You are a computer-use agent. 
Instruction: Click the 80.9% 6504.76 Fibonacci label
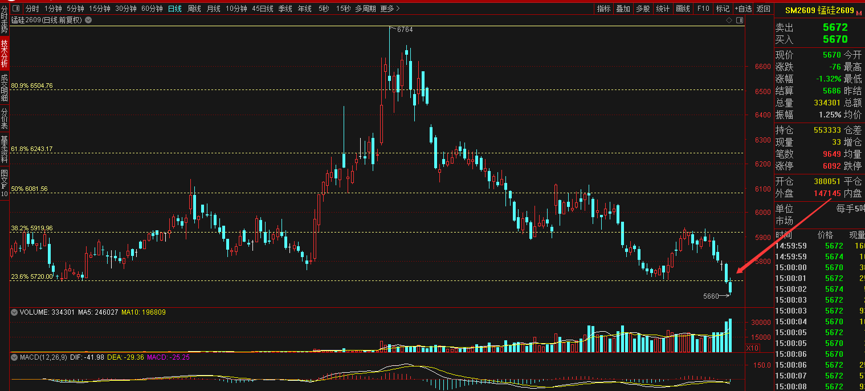[32, 85]
